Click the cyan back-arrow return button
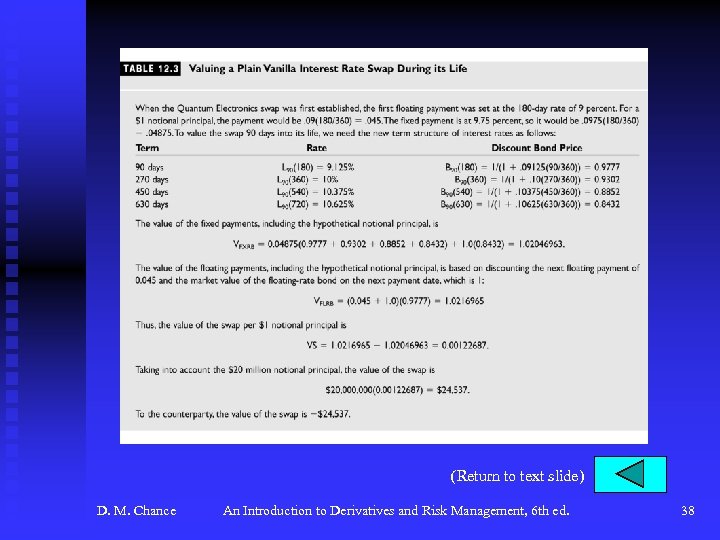 tap(630, 474)
